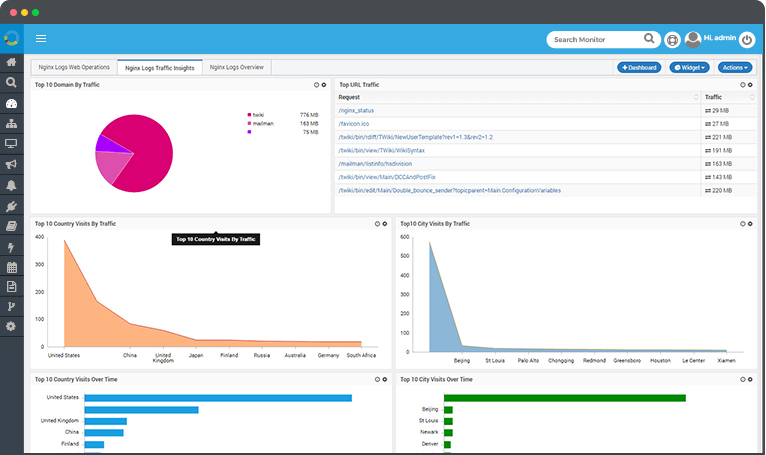Open the help lifebuoy icon in header

point(673,40)
